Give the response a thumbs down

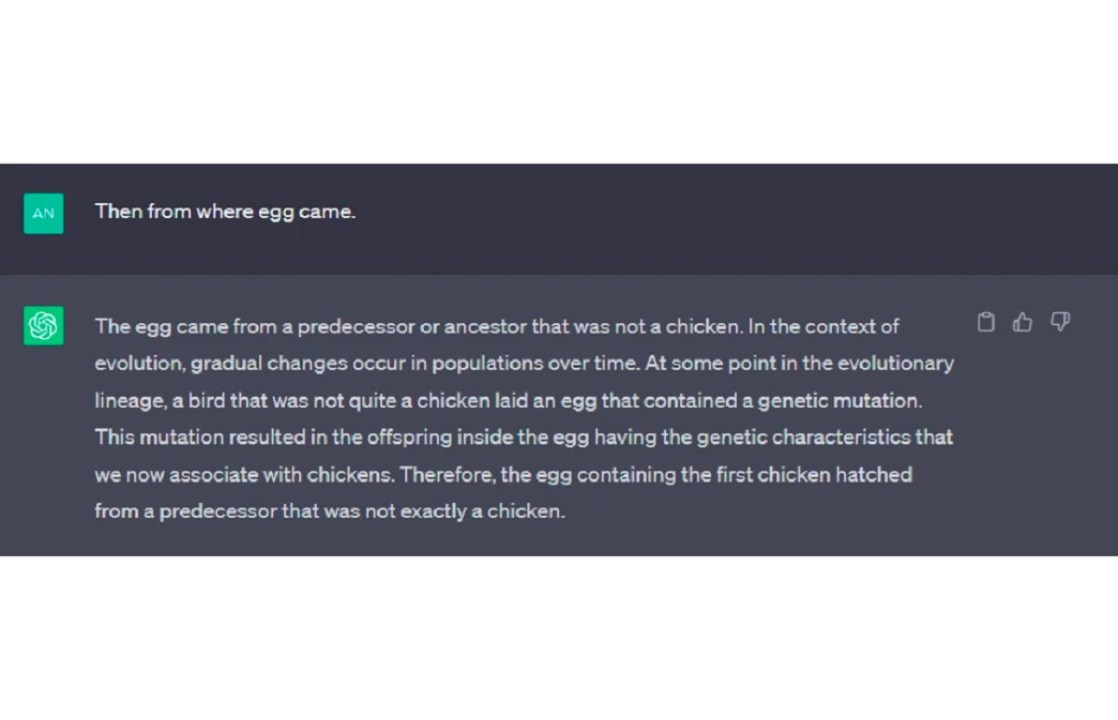[x=1060, y=322]
